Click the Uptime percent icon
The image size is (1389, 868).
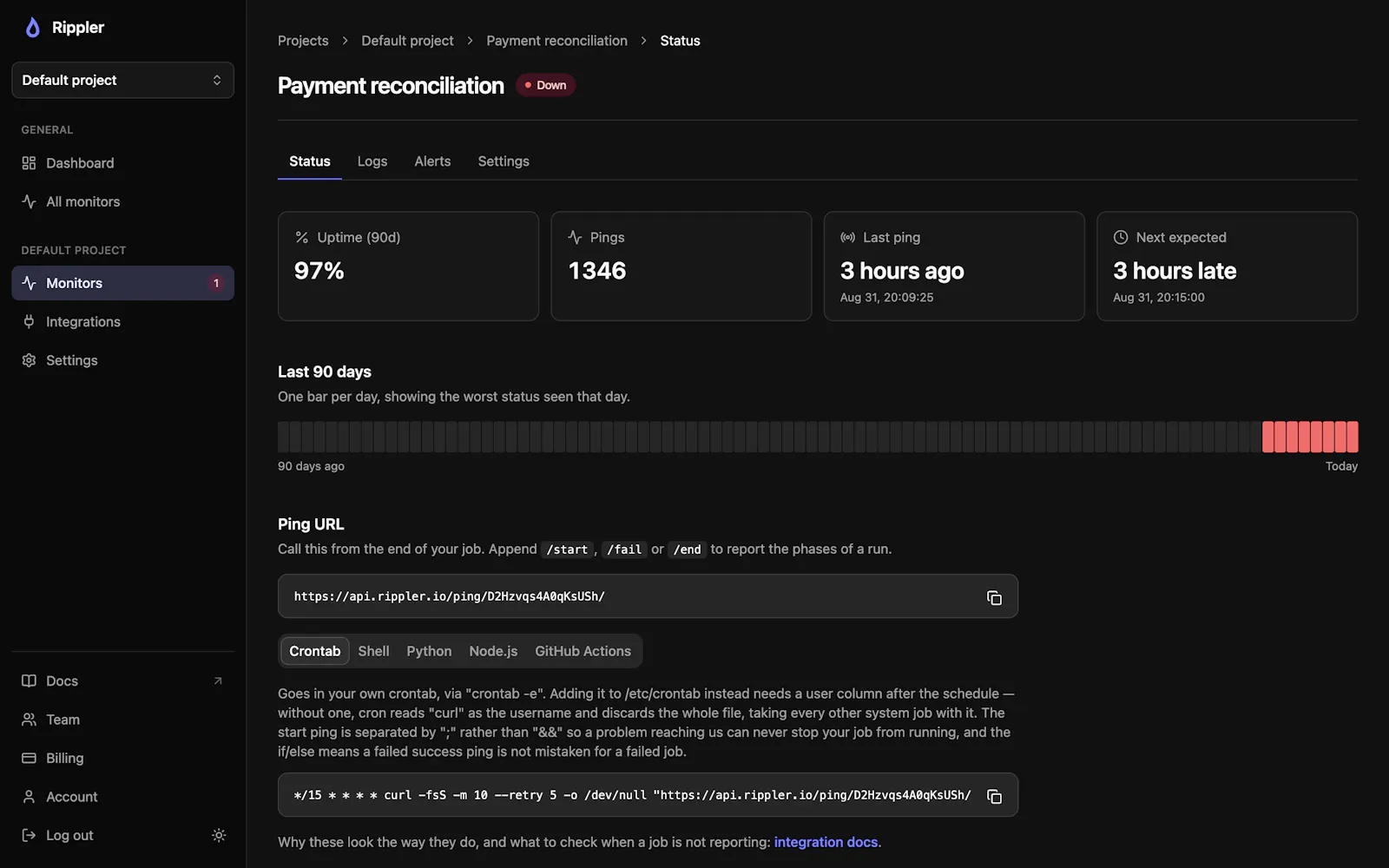302,237
